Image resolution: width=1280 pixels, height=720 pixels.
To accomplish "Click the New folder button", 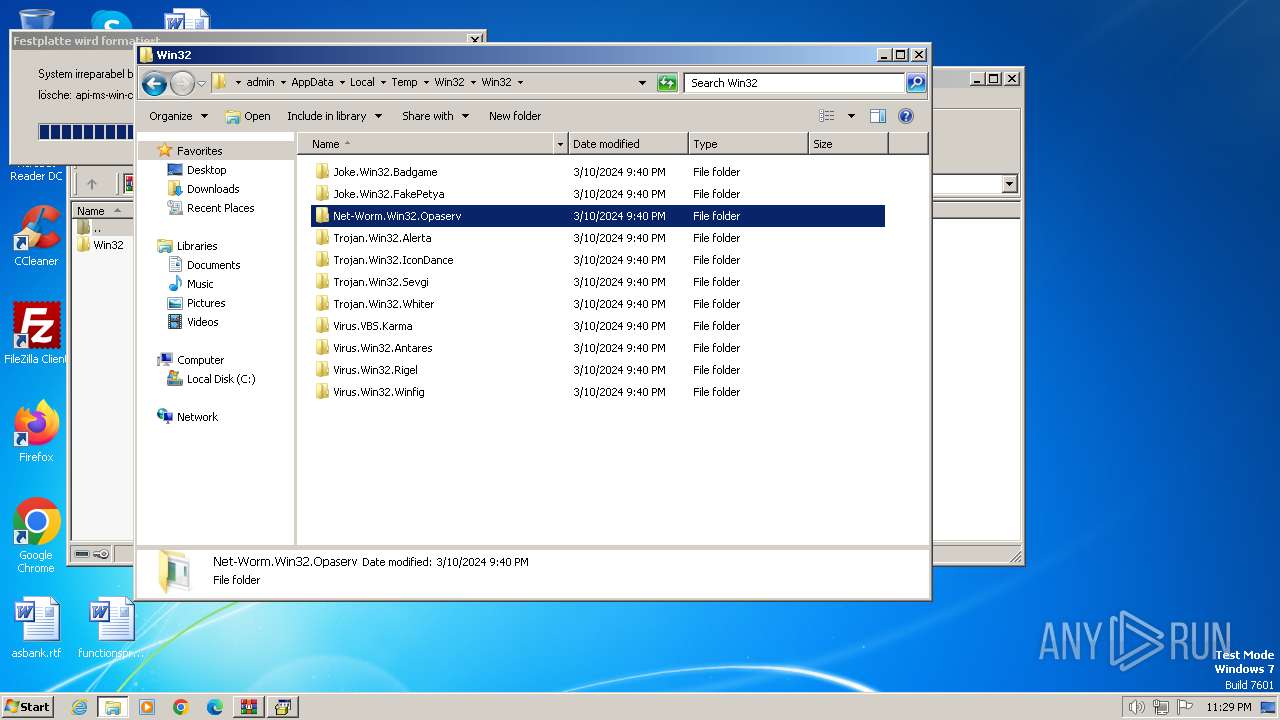I will click(515, 116).
